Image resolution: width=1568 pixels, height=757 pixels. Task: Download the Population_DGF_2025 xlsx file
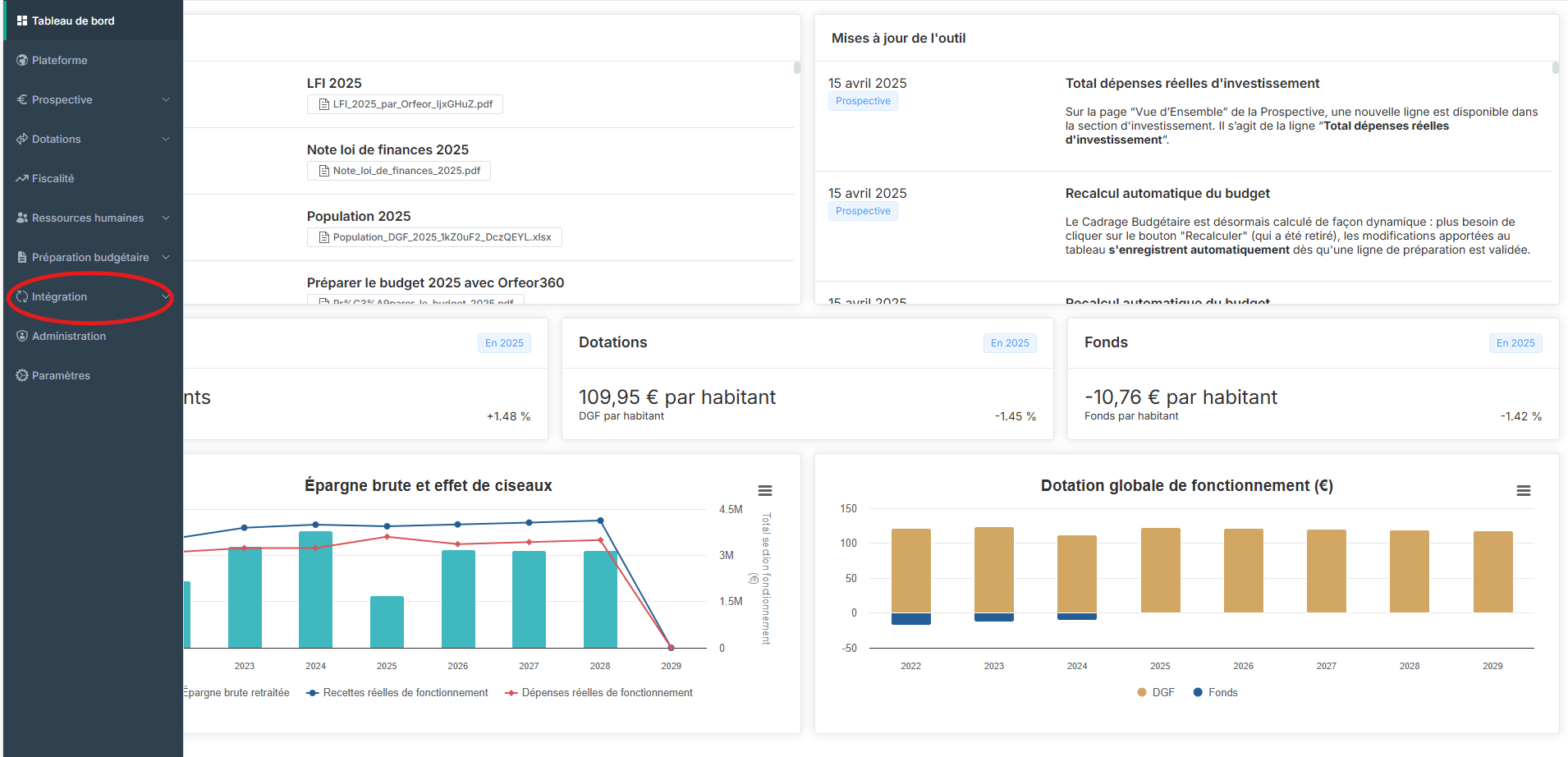pyautogui.click(x=434, y=237)
